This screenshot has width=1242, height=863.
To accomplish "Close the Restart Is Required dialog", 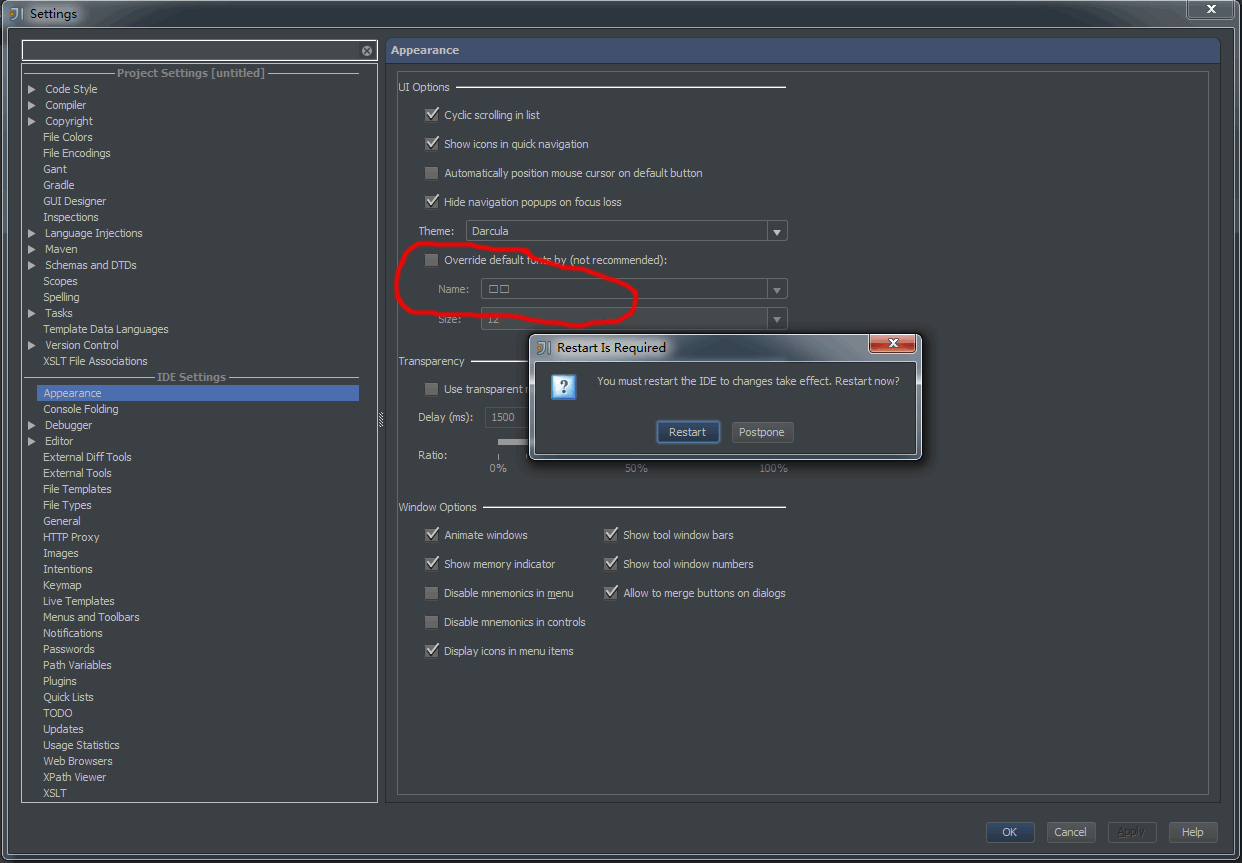I will (892, 345).
